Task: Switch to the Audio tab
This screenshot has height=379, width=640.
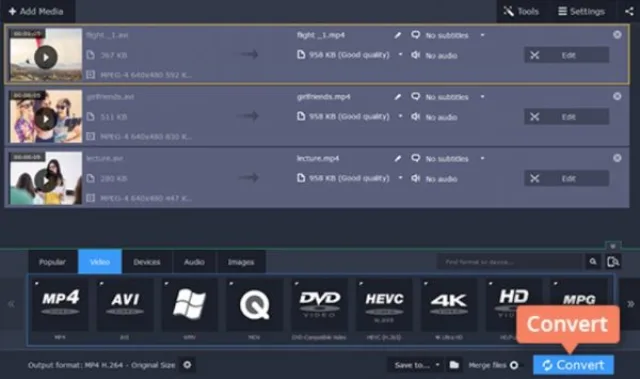Action: [x=194, y=262]
